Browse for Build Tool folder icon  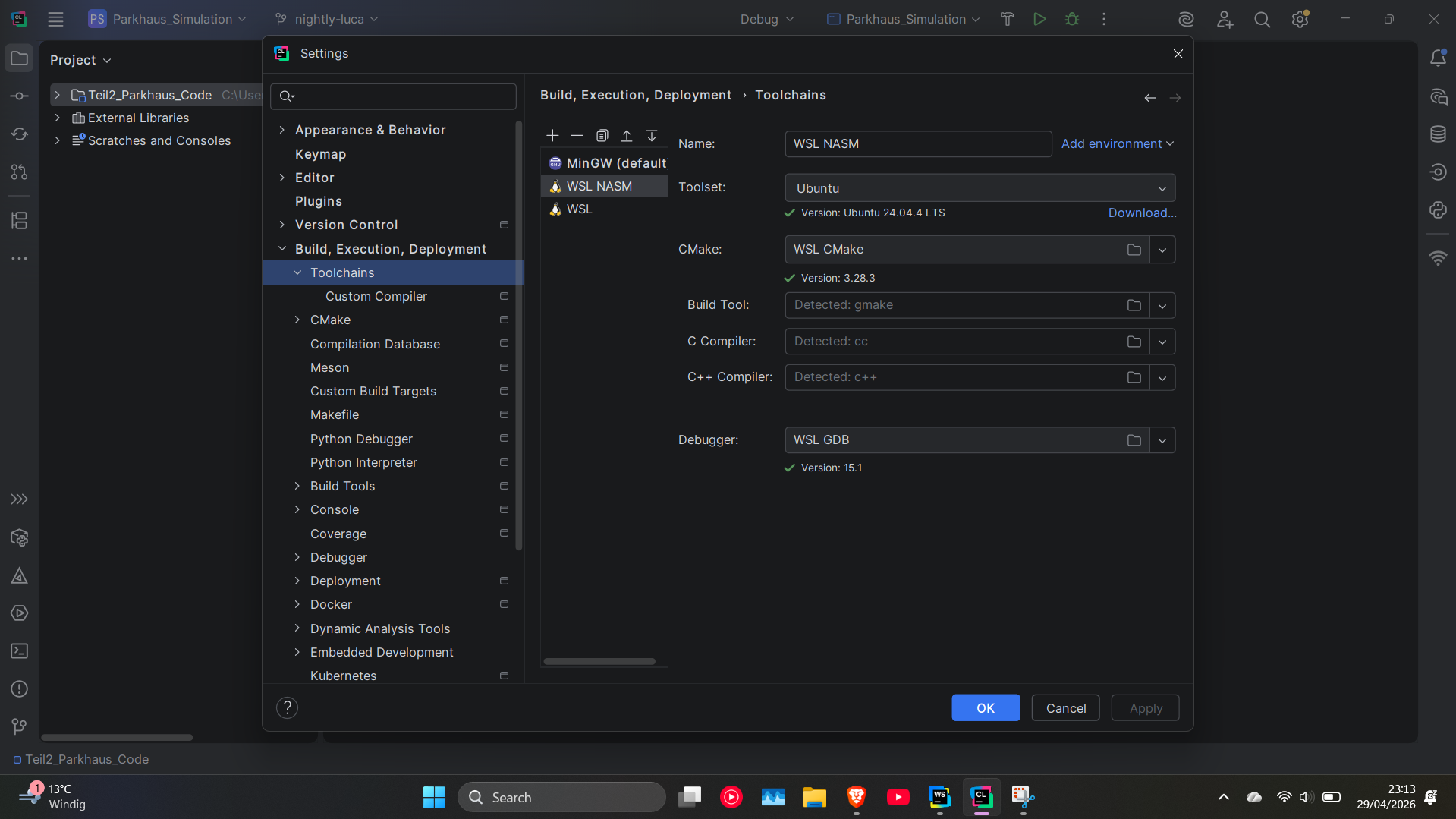tap(1134, 305)
